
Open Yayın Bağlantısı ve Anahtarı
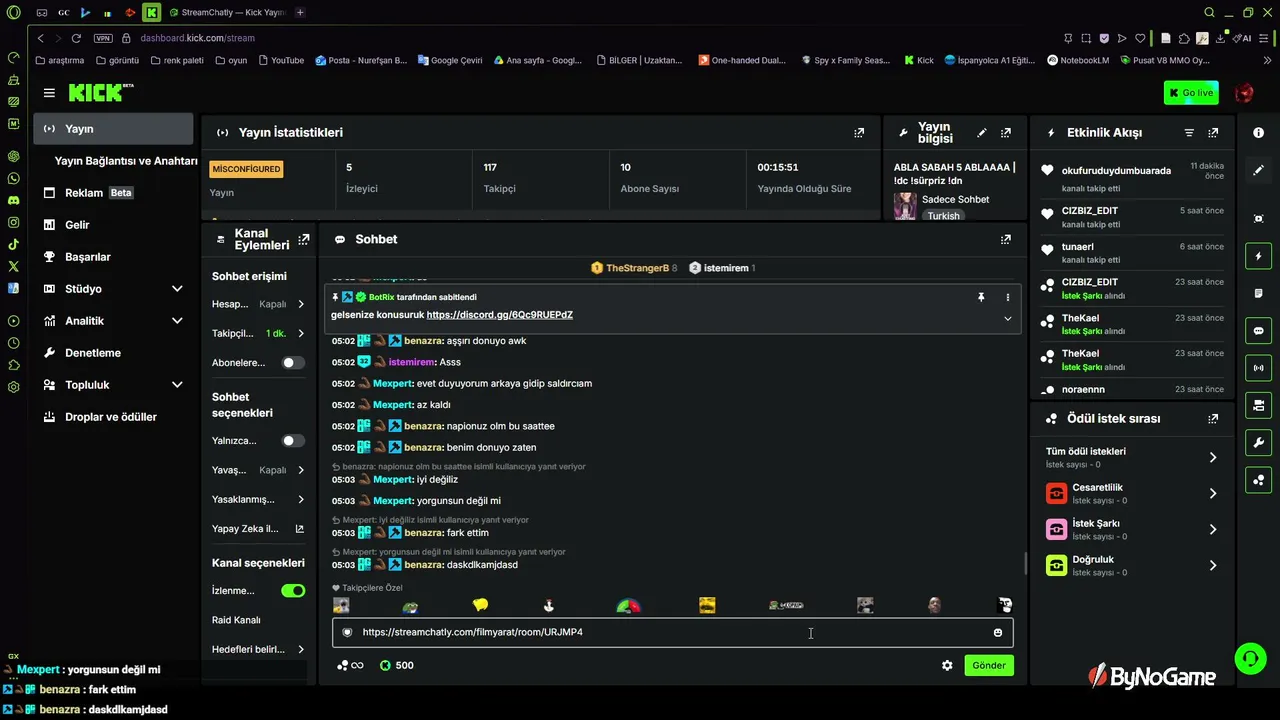126,161
